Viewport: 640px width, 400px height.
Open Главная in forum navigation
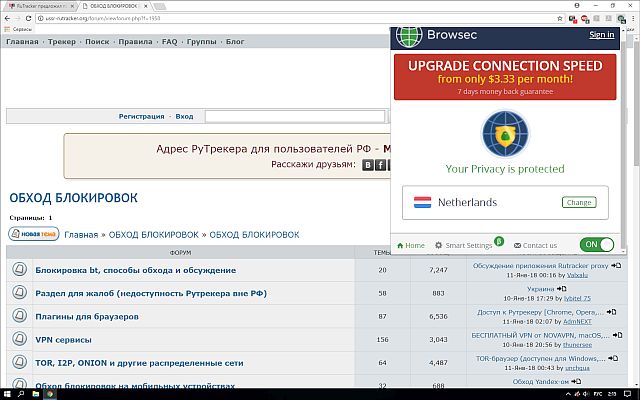22,42
